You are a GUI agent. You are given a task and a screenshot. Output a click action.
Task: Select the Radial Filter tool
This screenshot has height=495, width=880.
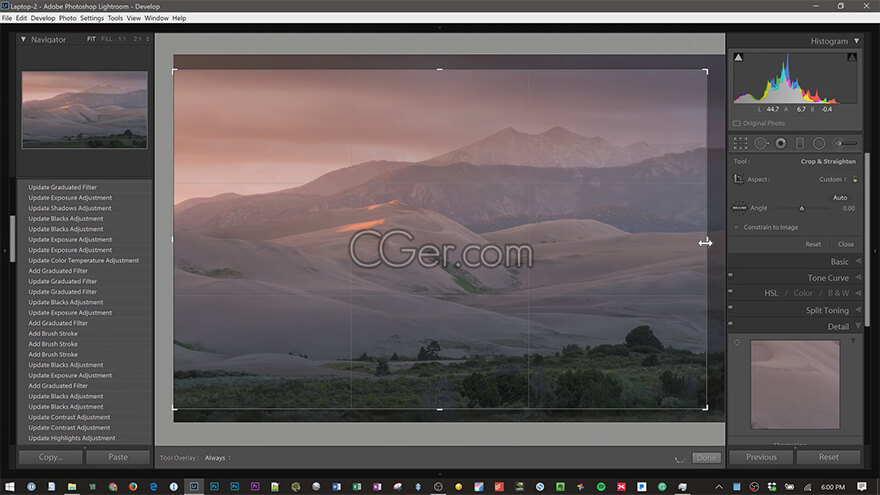[x=819, y=143]
